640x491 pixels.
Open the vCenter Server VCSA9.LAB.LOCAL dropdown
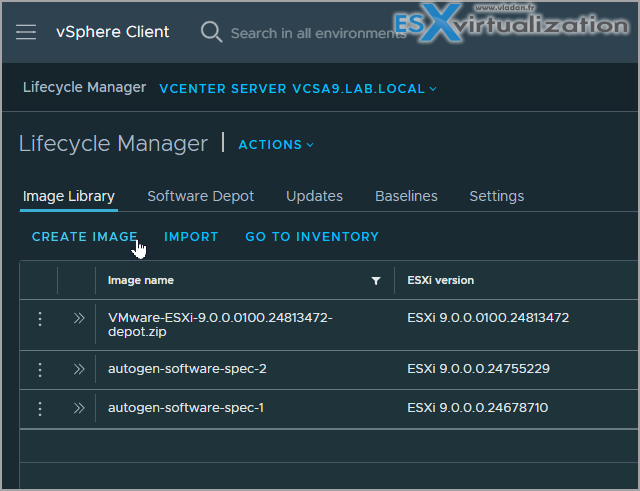pos(298,89)
